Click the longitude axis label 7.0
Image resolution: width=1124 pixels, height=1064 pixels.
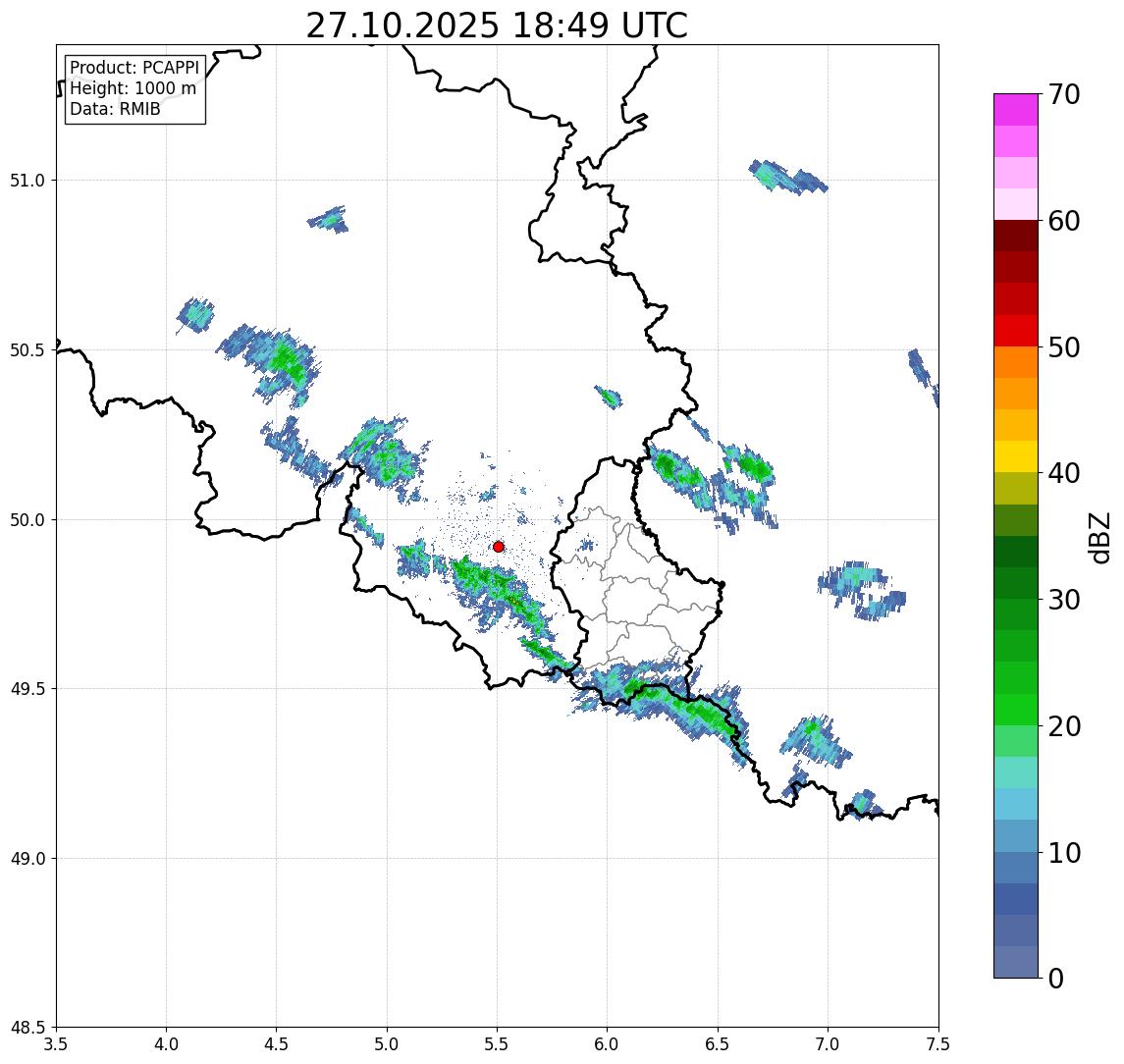(x=829, y=1044)
